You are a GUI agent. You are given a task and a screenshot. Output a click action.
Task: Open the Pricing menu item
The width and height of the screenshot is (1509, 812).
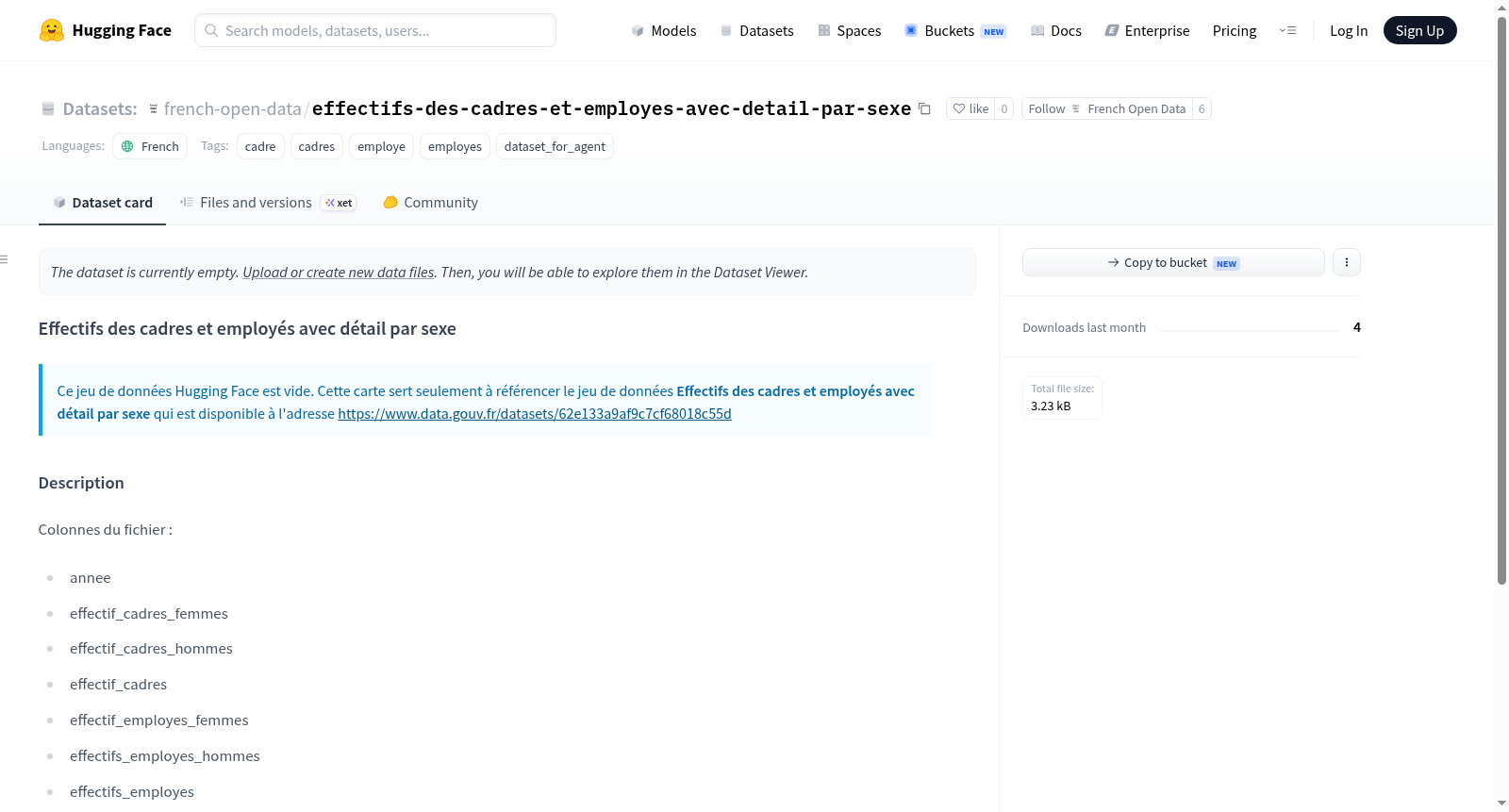point(1235,30)
